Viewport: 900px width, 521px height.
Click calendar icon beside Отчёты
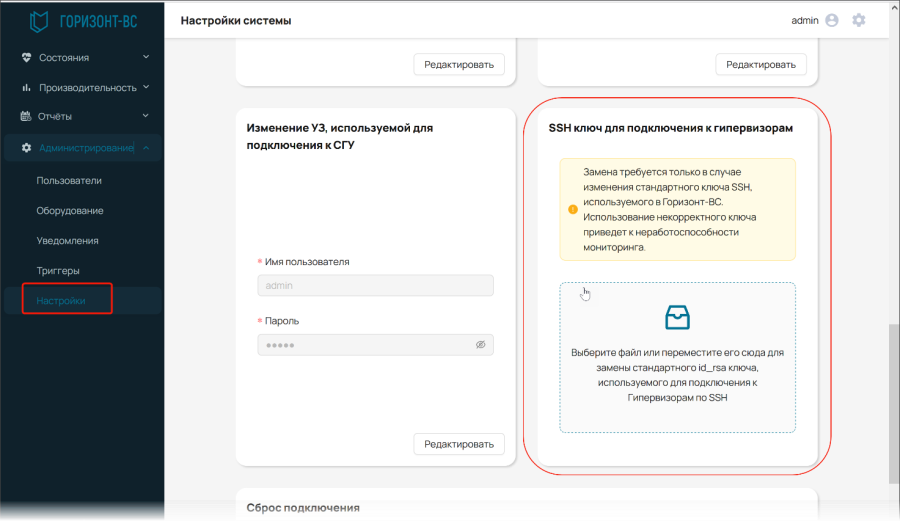point(26,116)
